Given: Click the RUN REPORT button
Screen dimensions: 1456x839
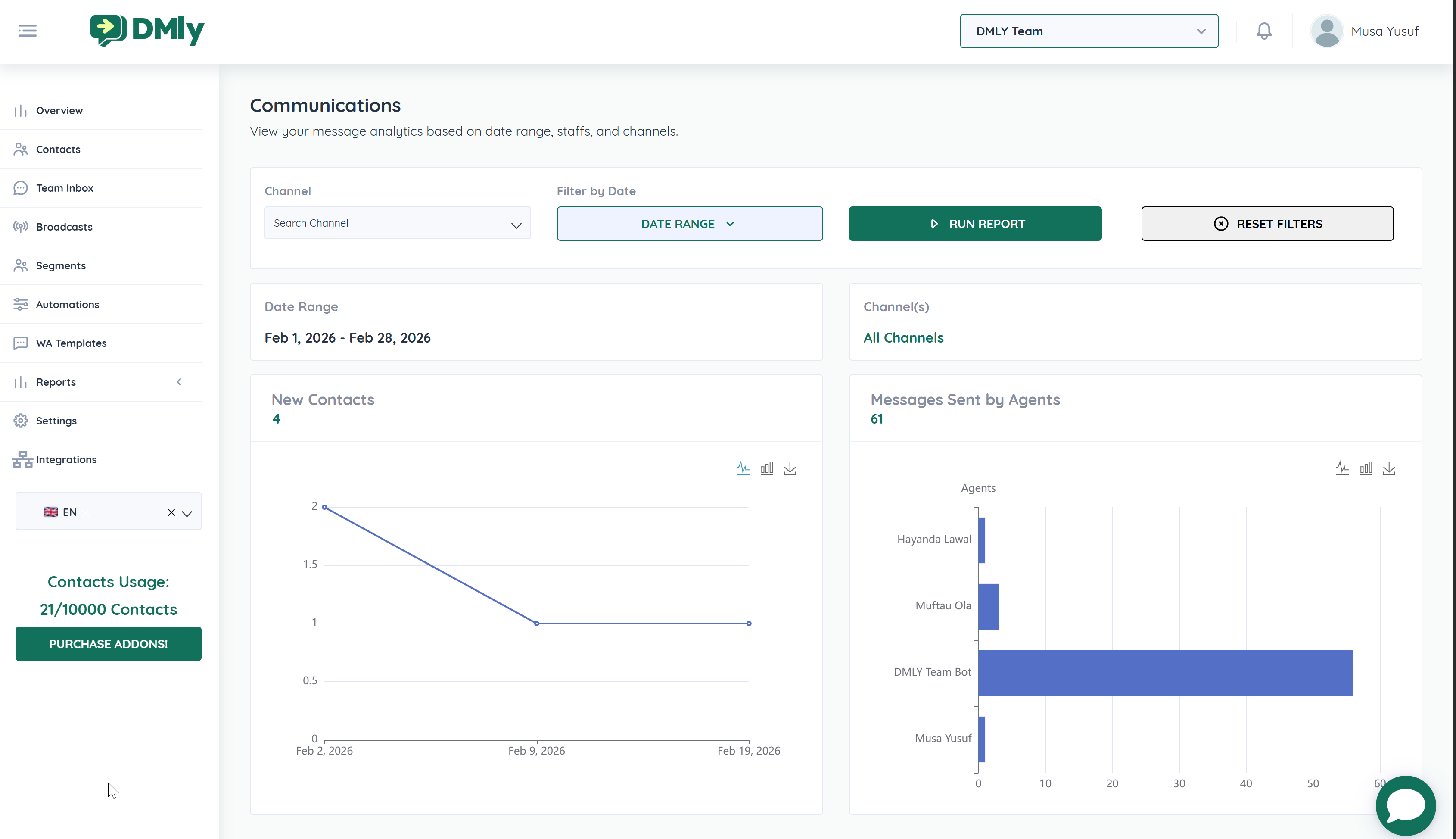Looking at the screenshot, I should [x=974, y=224].
